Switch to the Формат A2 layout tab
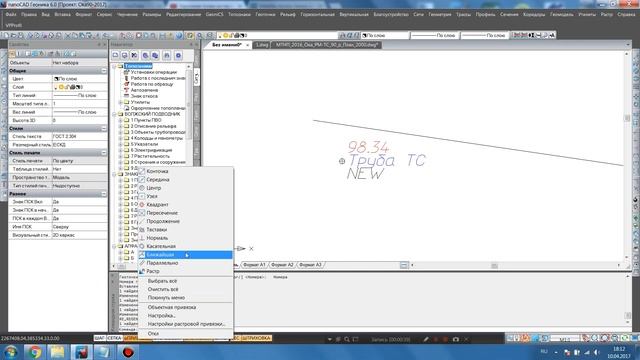Screen dimensions: 640x360 click(282, 265)
